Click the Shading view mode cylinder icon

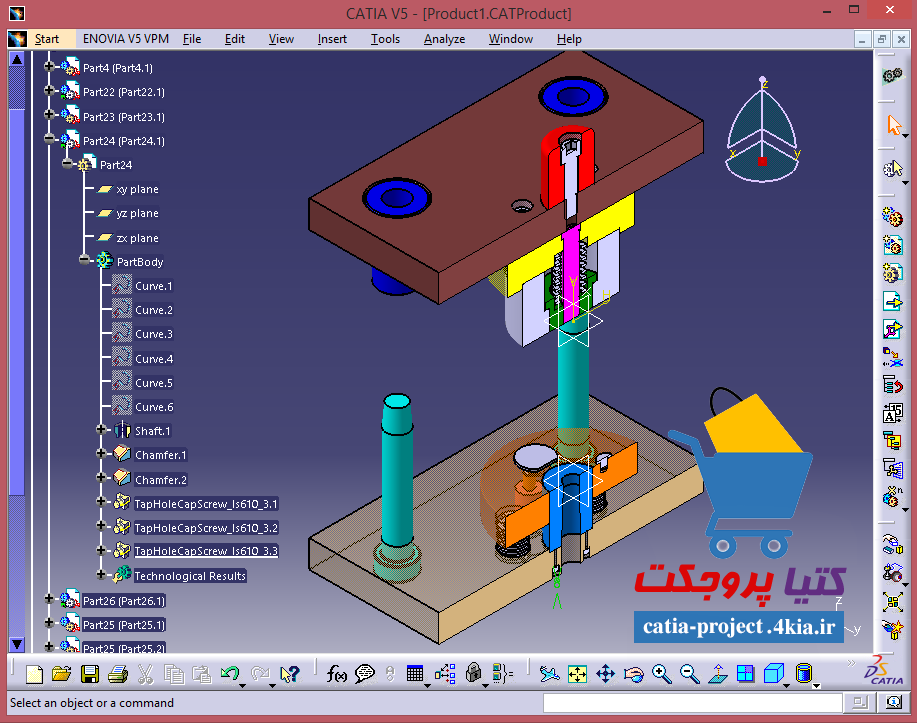[804, 673]
